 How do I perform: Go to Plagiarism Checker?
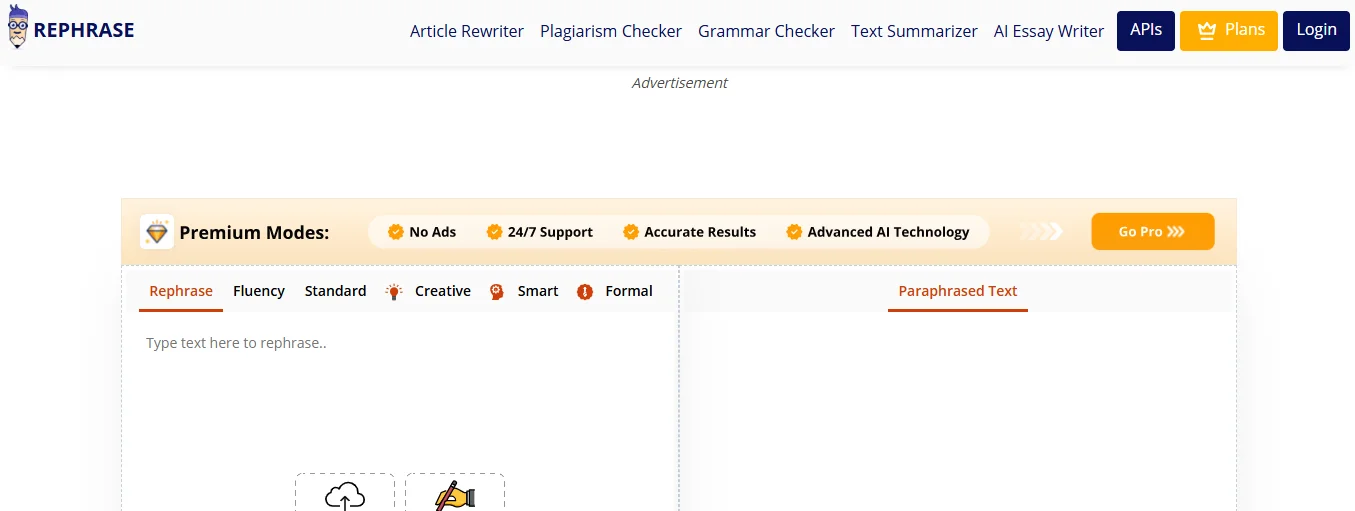coord(611,31)
